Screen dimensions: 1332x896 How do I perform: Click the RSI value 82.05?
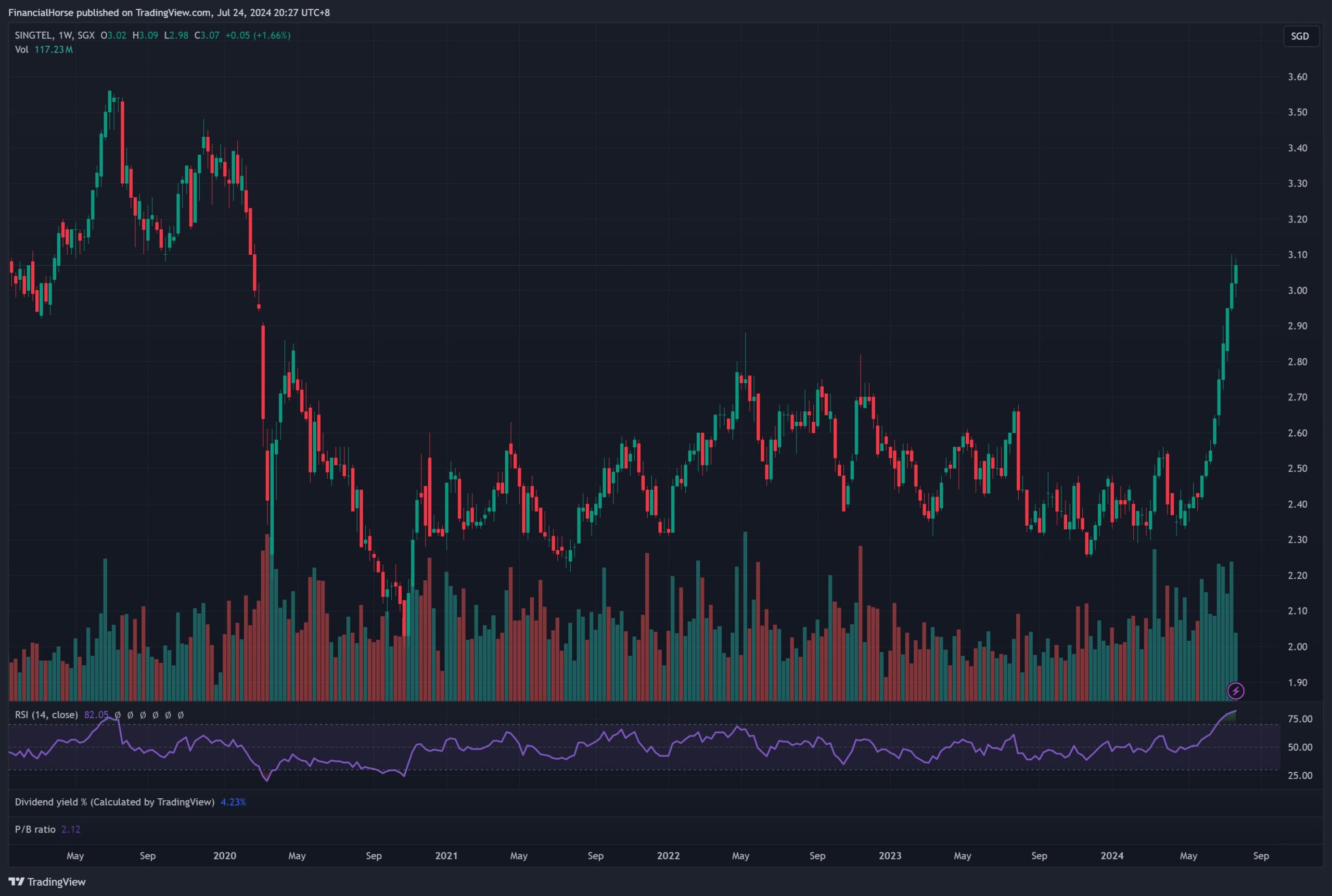click(95, 715)
